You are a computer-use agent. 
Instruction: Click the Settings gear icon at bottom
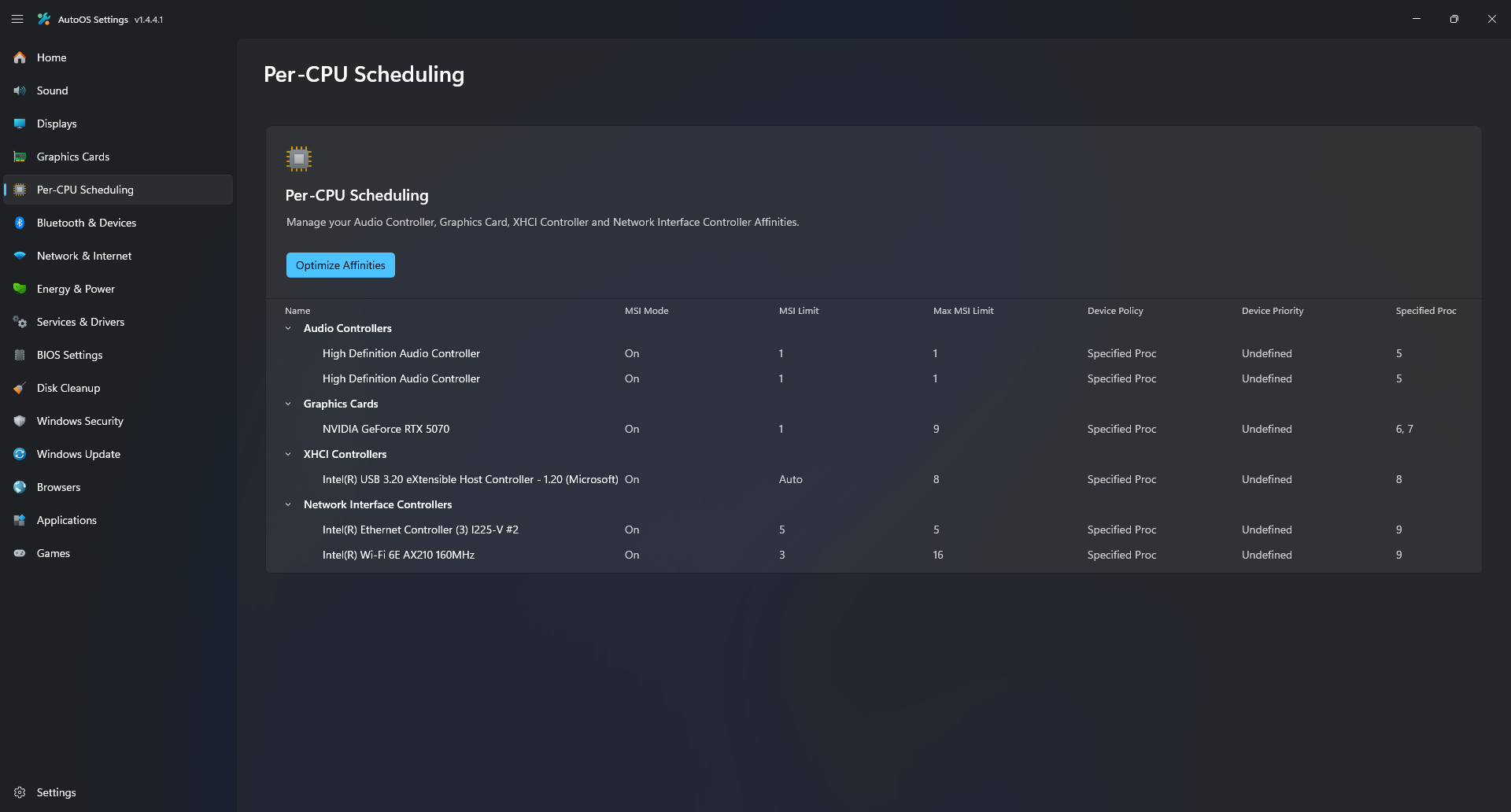pos(20,792)
